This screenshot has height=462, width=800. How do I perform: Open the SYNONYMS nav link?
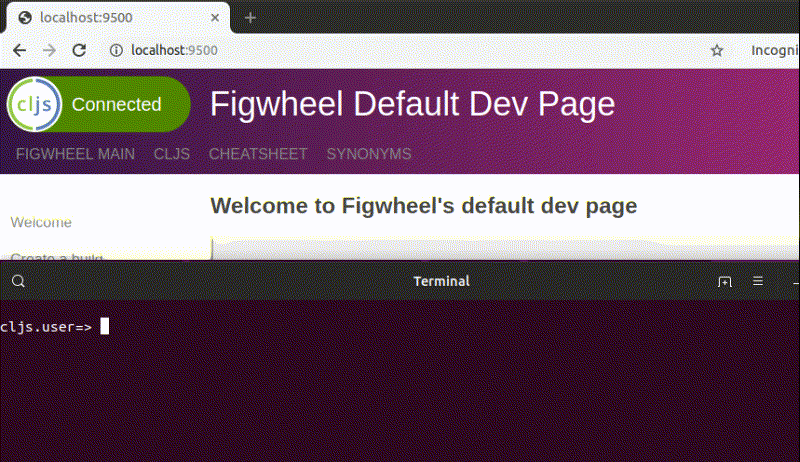click(369, 154)
